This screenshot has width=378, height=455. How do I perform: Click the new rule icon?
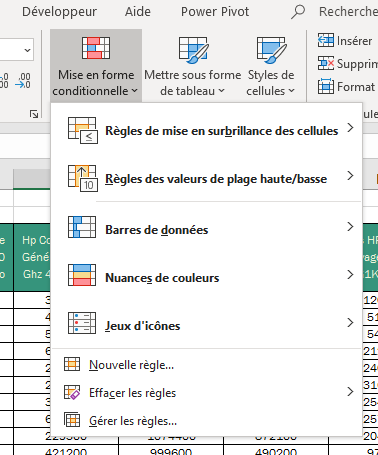(x=72, y=364)
